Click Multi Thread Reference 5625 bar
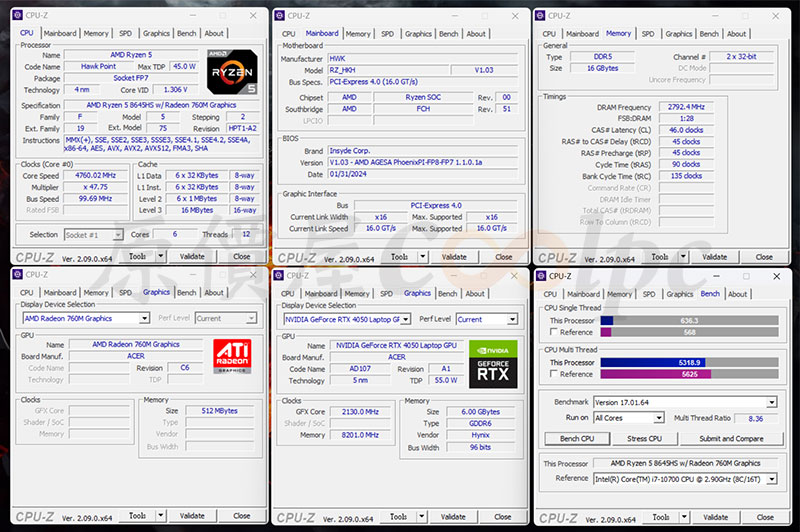The height and width of the screenshot is (532, 800). 689,374
